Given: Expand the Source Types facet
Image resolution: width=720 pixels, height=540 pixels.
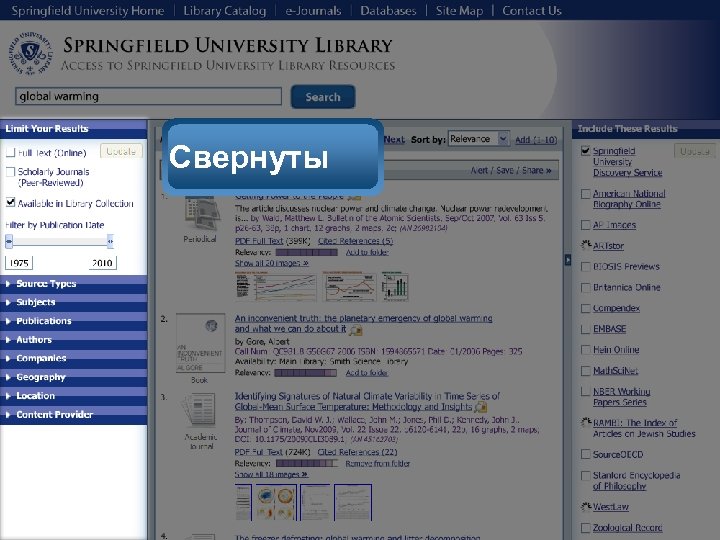Looking at the screenshot, I should point(73,284).
